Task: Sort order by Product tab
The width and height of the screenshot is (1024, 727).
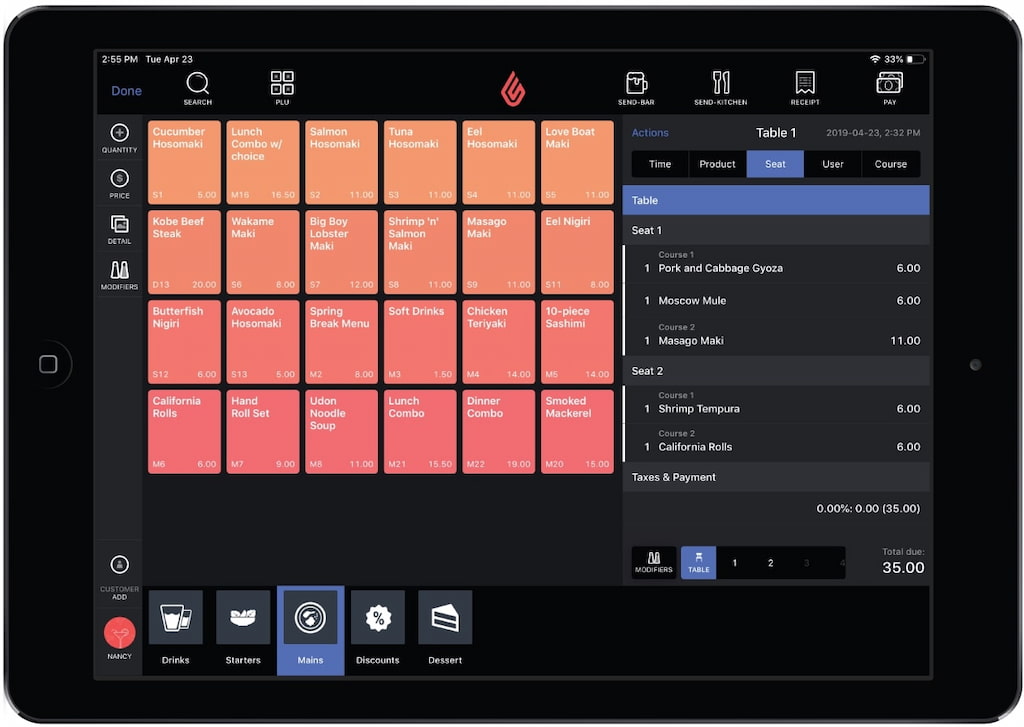Action: tap(717, 164)
